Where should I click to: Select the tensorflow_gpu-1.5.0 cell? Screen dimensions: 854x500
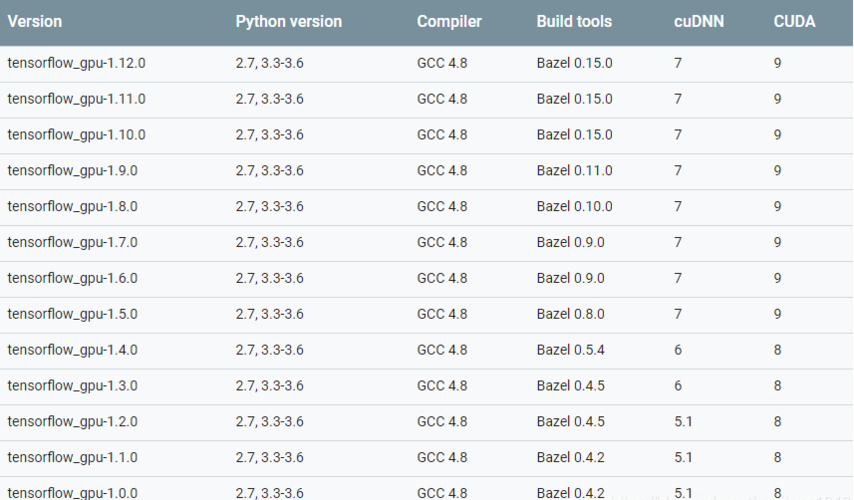(x=72, y=314)
